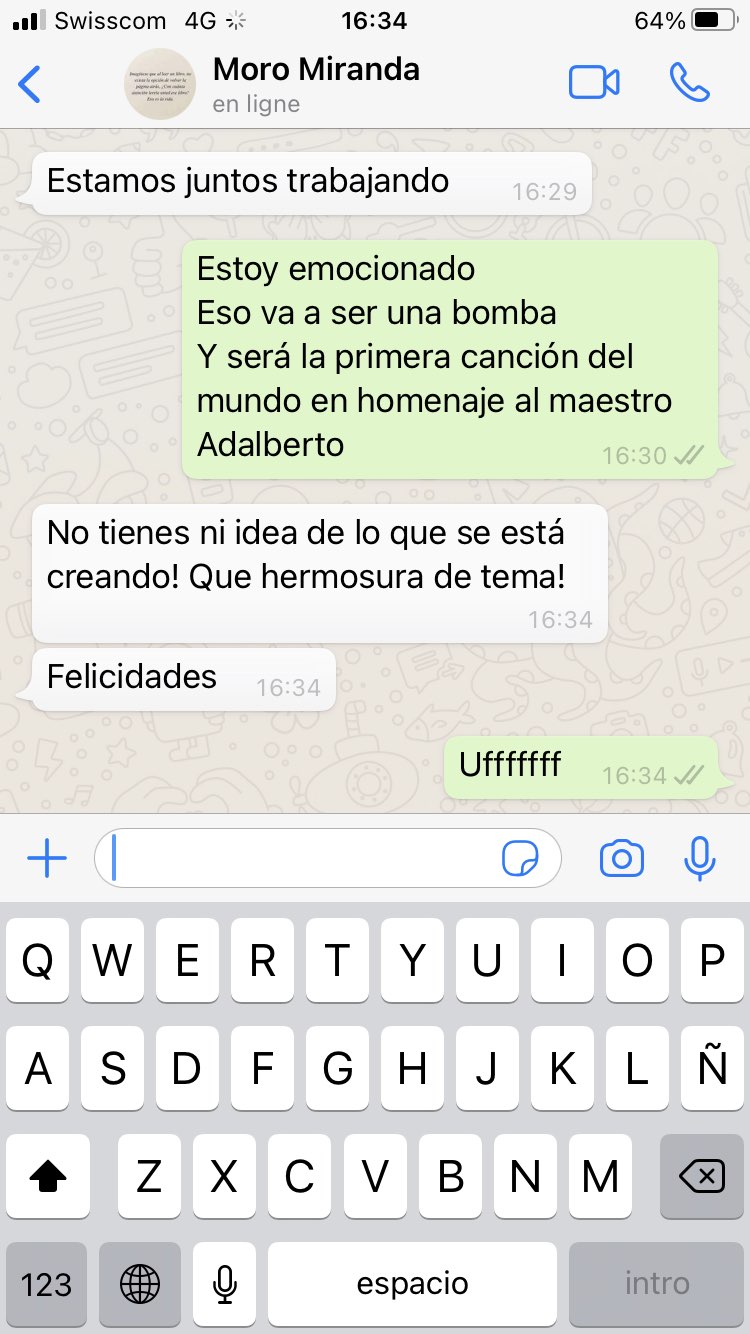Tap the Ñ key on the keyboard
Viewport: 750px width, 1334px height.
(x=712, y=1069)
